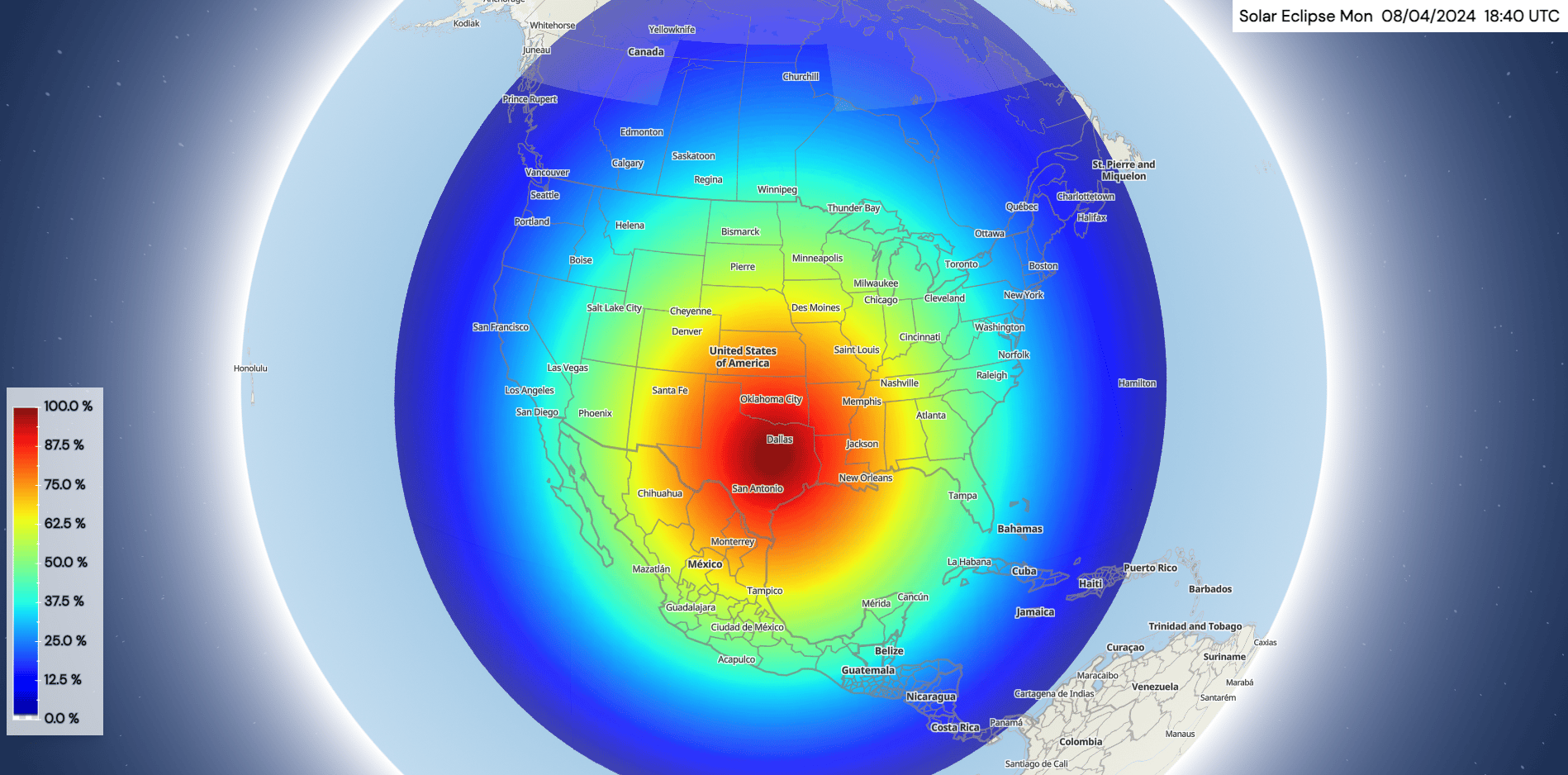Click the New Orleans city label
The image size is (1568, 775).
(x=866, y=478)
